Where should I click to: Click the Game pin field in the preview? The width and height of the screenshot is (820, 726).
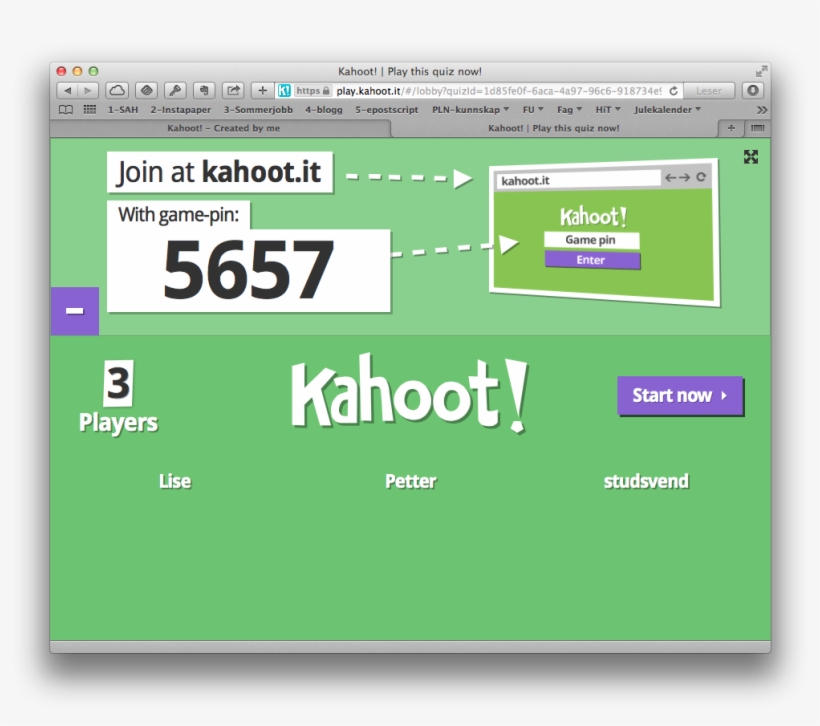(x=592, y=240)
